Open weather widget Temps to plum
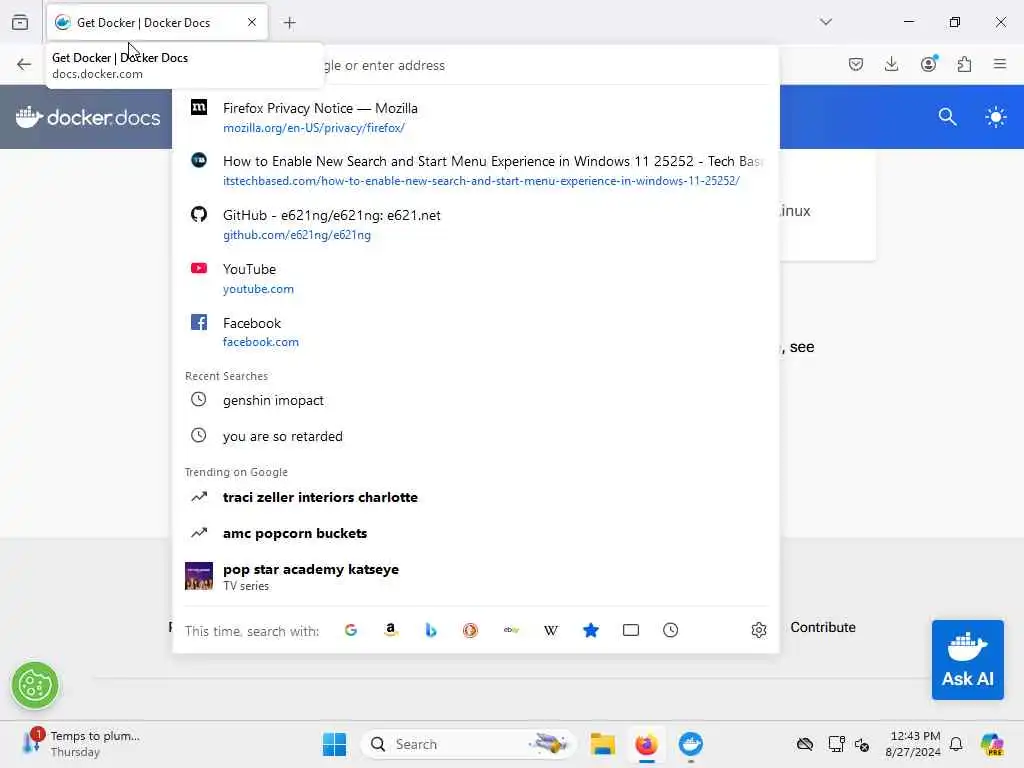Screen dimensions: 1024x768 (82, 744)
